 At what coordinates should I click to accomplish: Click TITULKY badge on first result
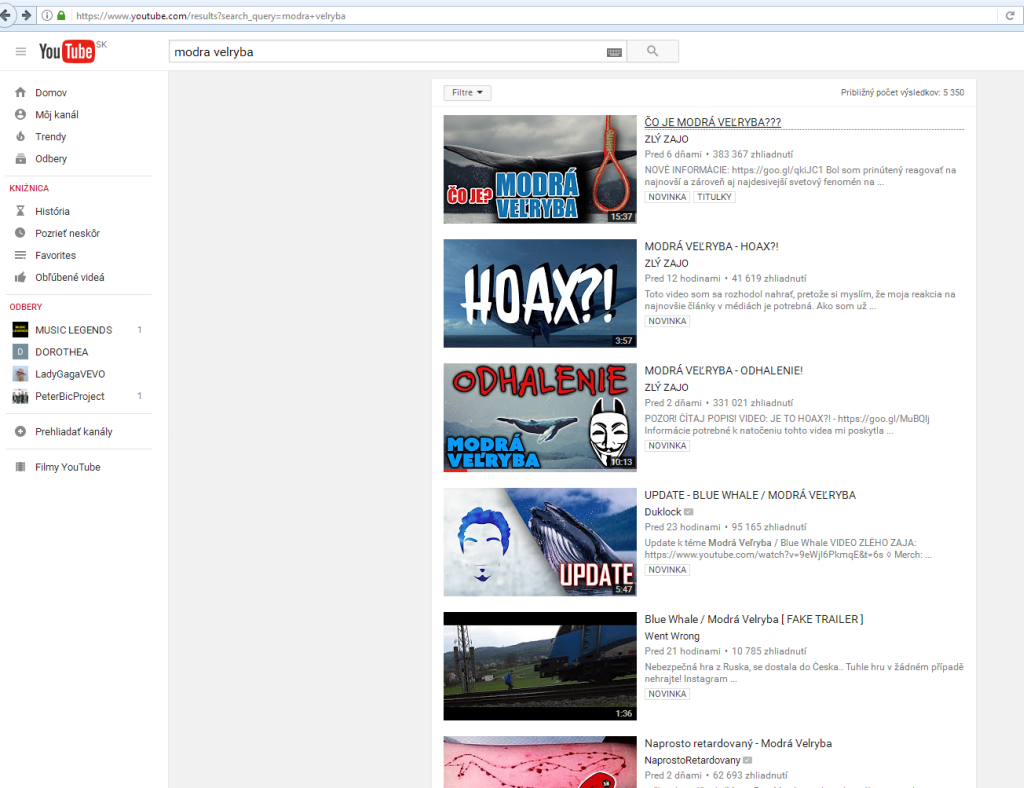[714, 197]
